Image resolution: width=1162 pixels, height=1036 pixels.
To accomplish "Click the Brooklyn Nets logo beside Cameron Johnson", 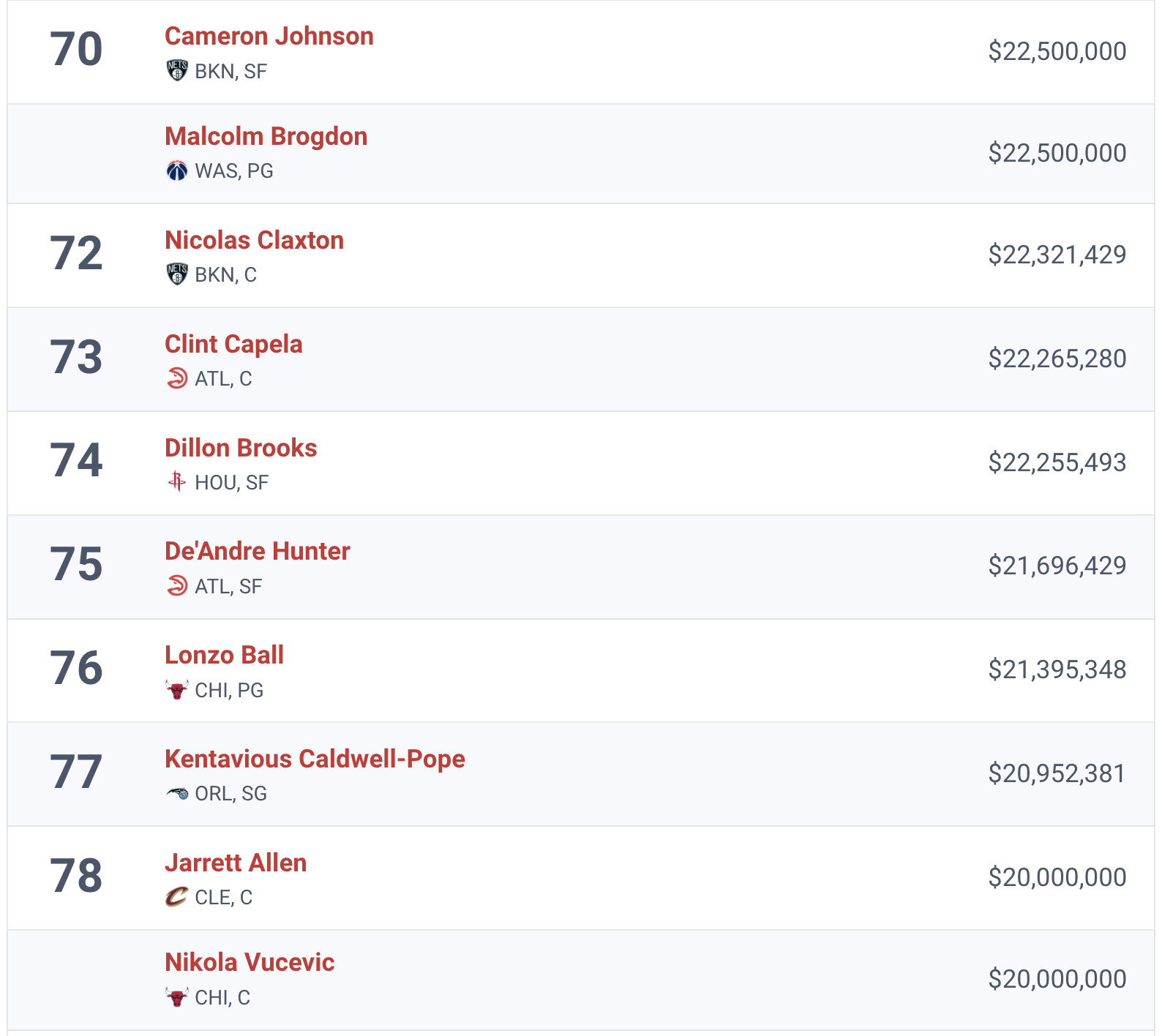I will [x=176, y=71].
